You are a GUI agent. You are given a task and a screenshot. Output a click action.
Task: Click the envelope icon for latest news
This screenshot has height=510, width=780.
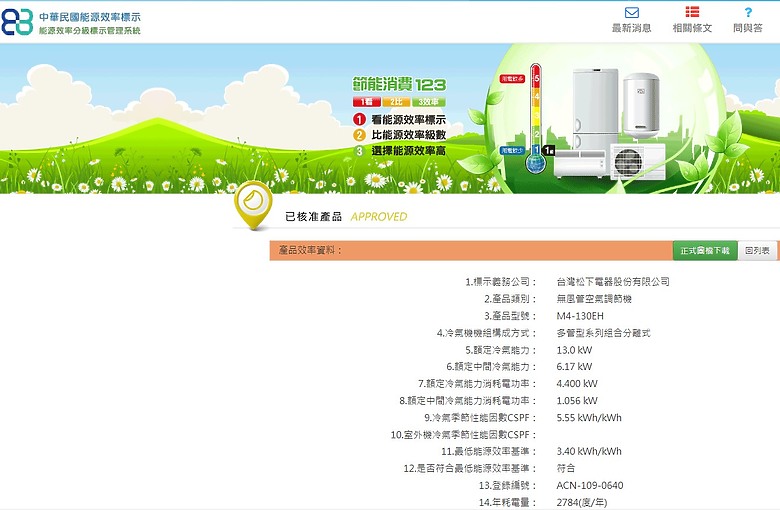(x=631, y=12)
